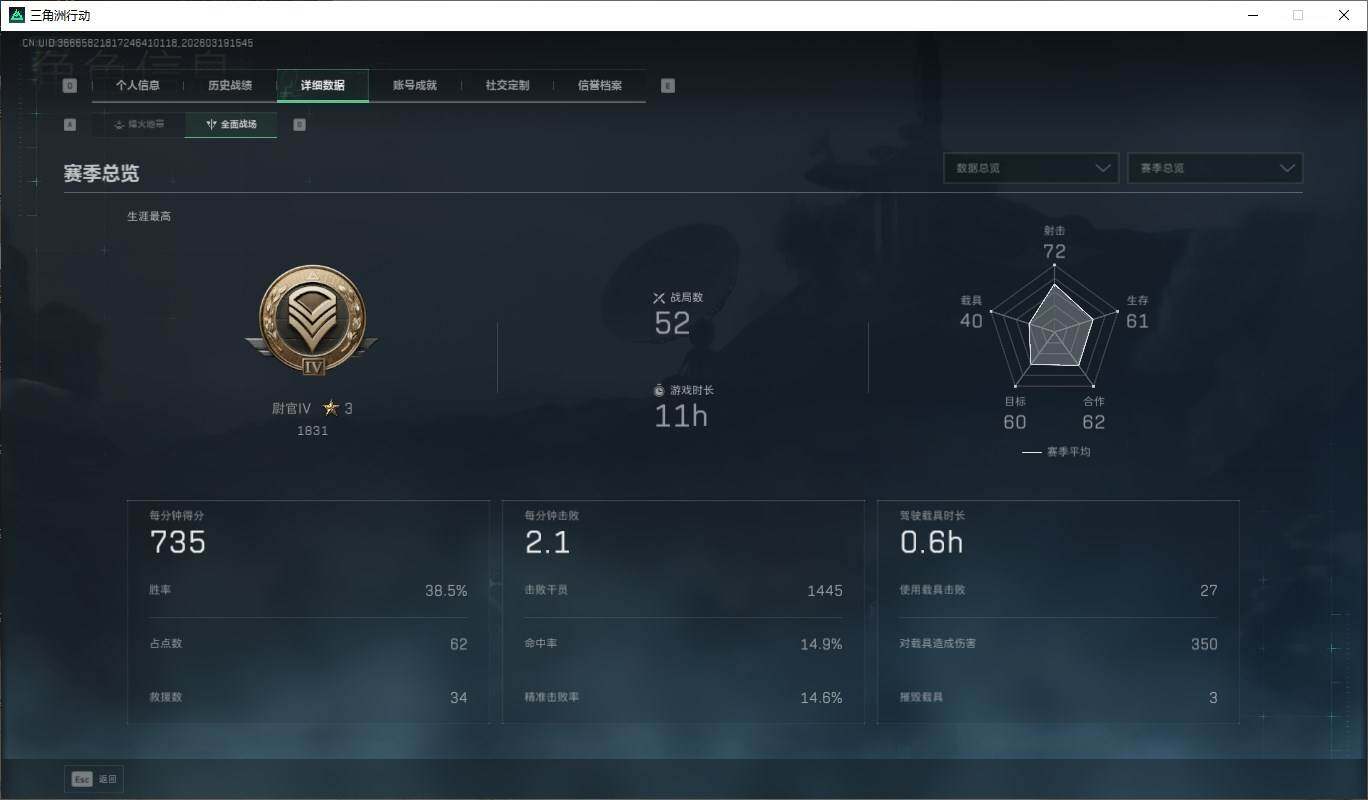Click the 驾驶载具时长 value 0.6h

coord(932,542)
